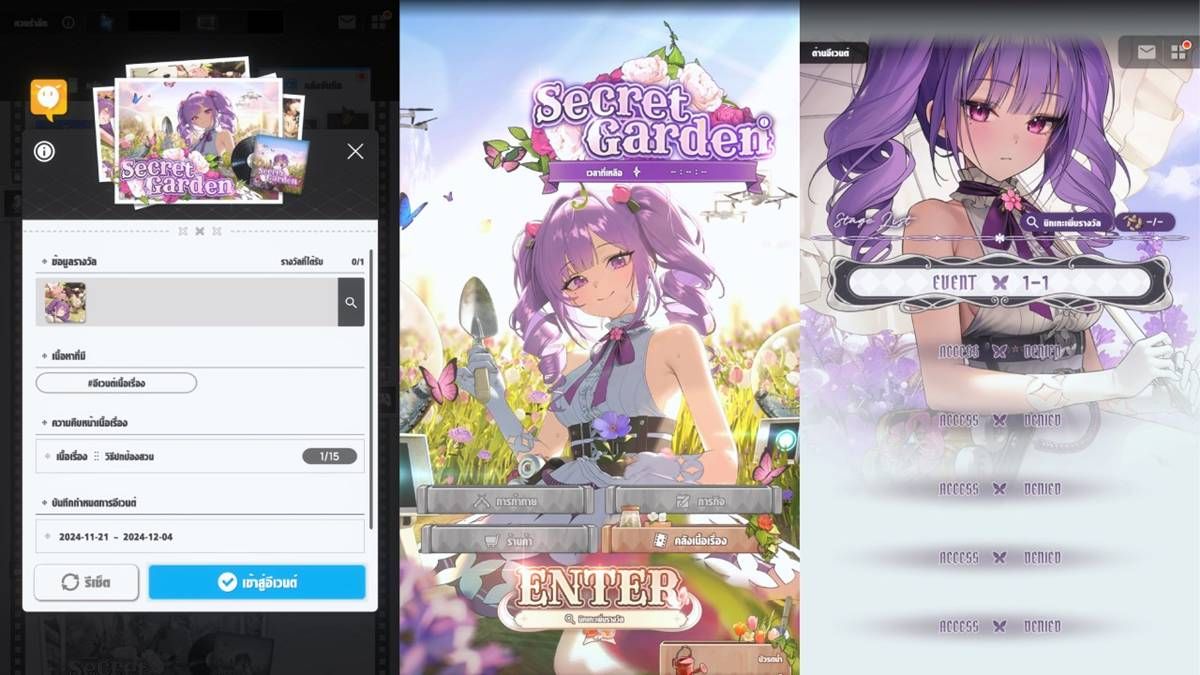This screenshot has height=675, width=1200.
Task: Click the reward search pill above stage list
Action: click(1062, 221)
